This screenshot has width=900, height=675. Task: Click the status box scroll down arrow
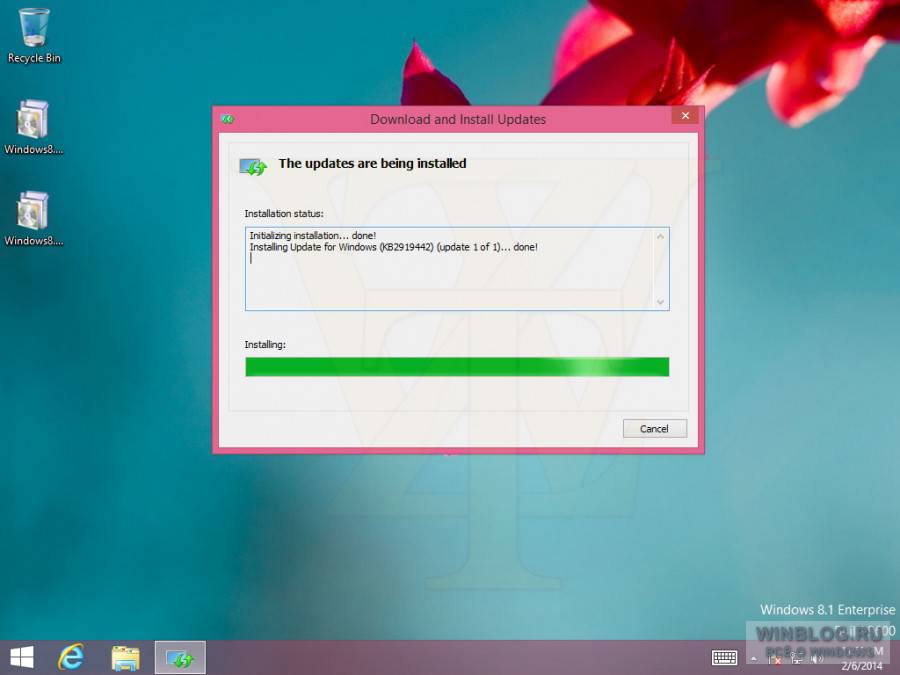pyautogui.click(x=660, y=302)
